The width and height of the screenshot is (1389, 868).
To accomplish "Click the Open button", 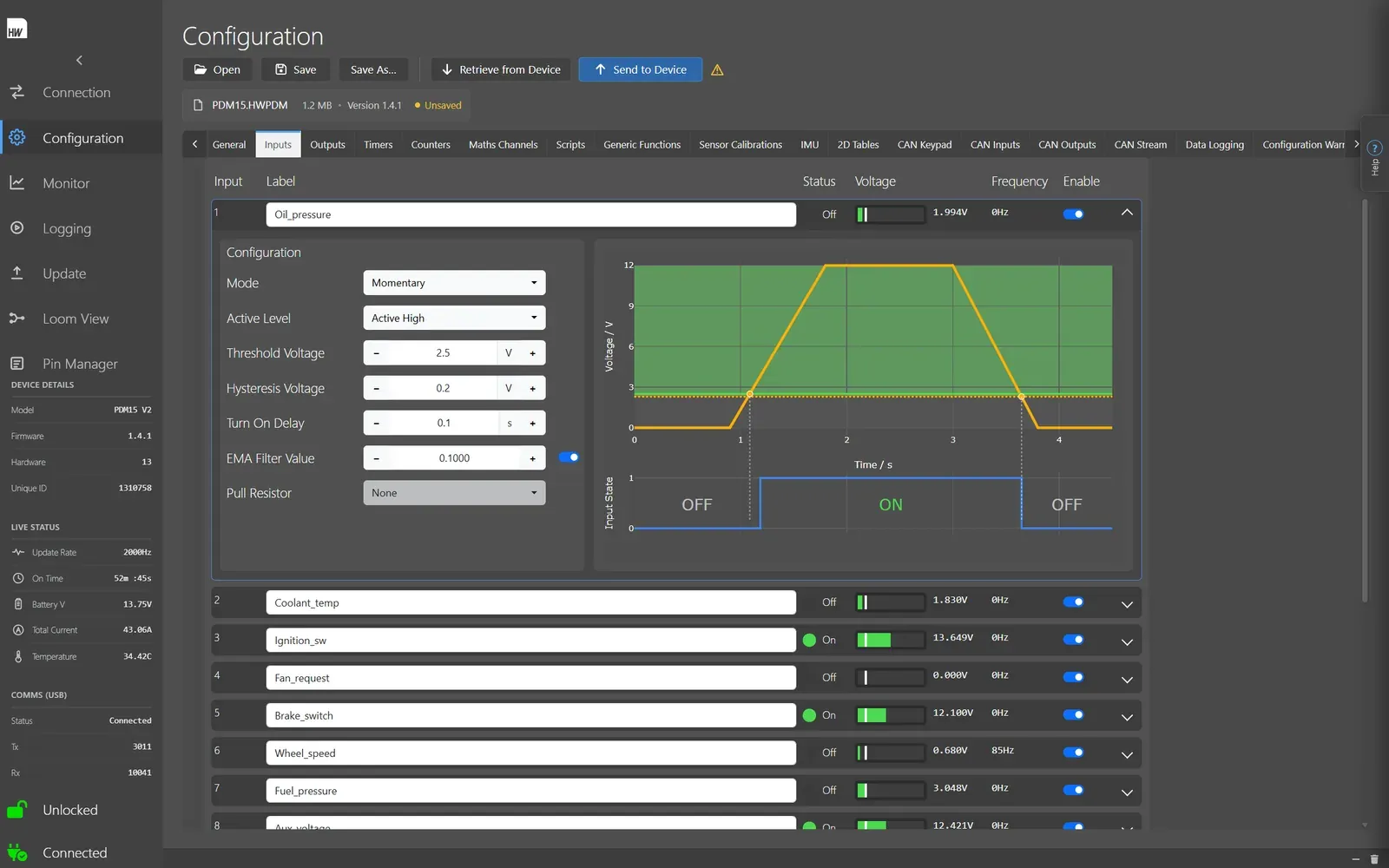I will pyautogui.click(x=217, y=69).
